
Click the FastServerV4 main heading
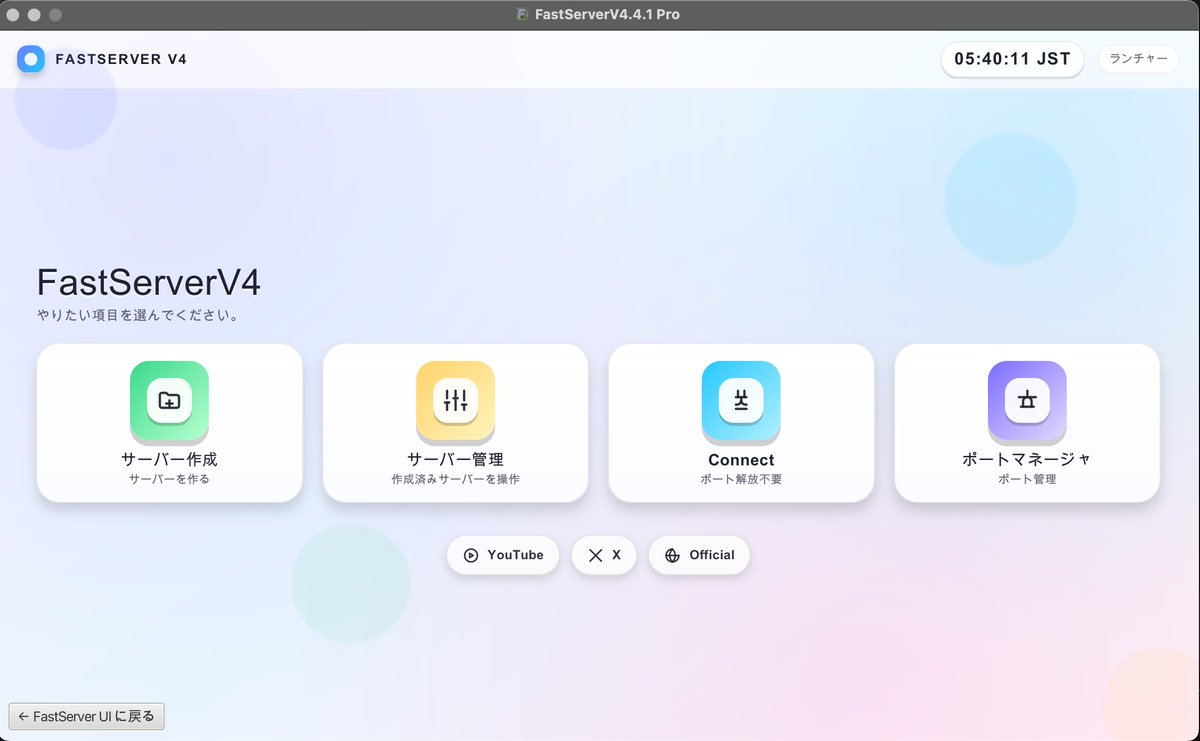coord(149,283)
